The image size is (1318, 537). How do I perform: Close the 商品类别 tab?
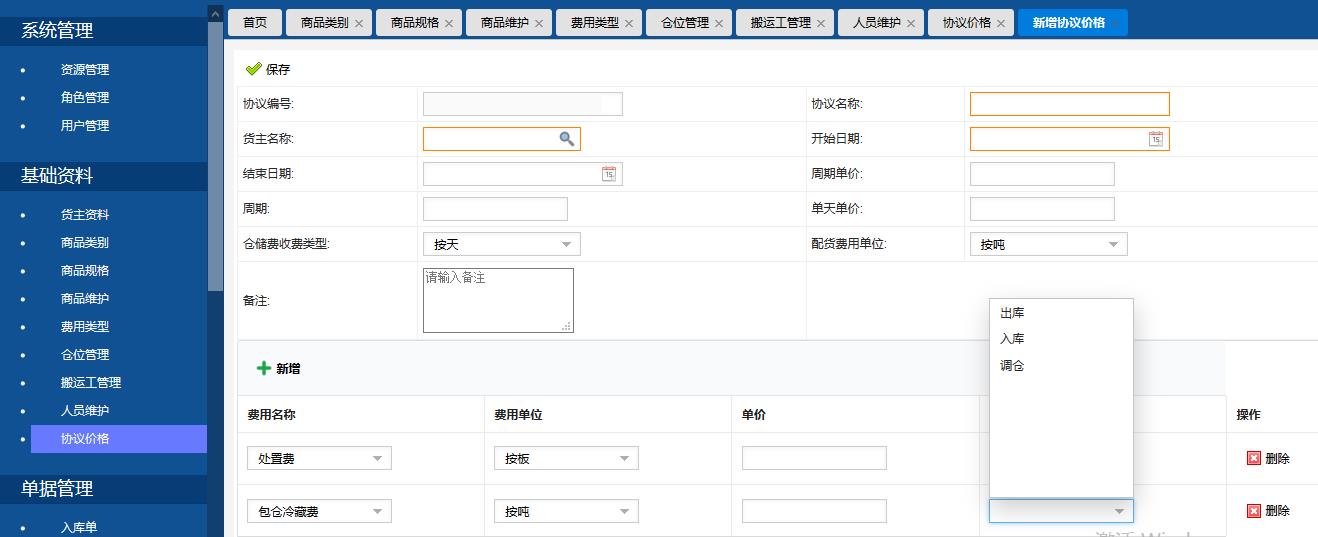pyautogui.click(x=359, y=23)
